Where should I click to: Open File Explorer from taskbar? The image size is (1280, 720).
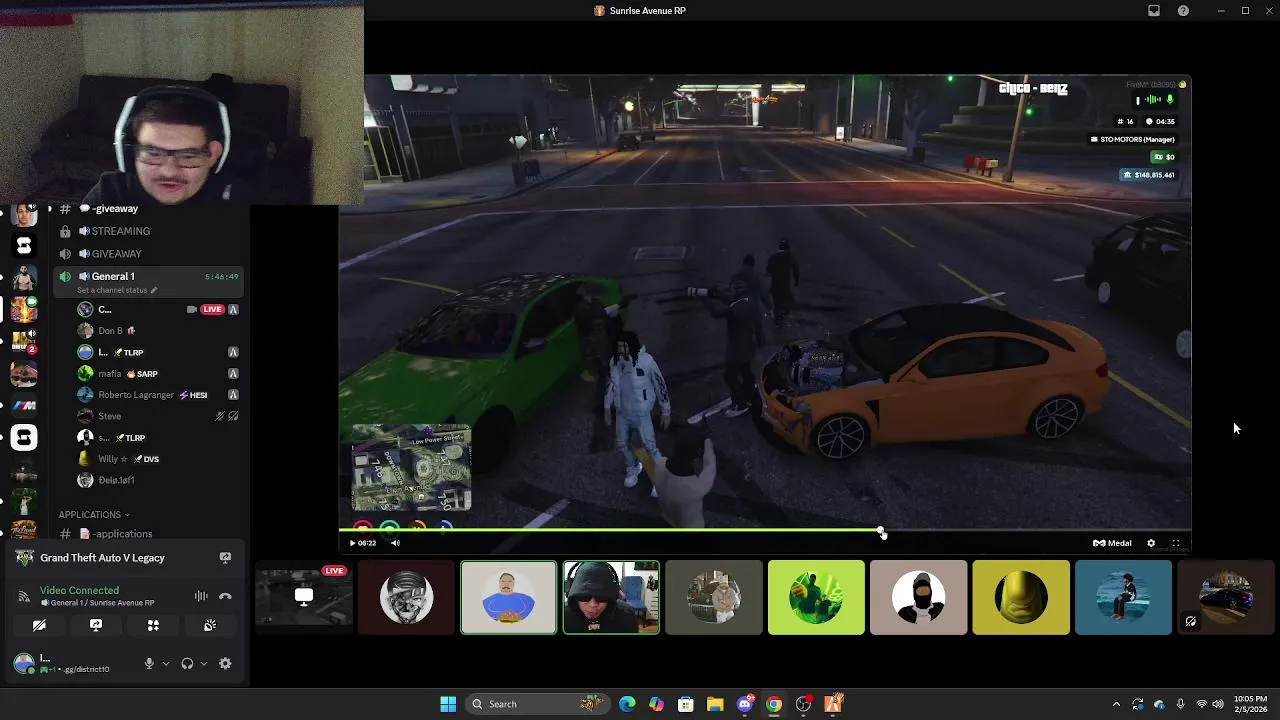click(715, 704)
